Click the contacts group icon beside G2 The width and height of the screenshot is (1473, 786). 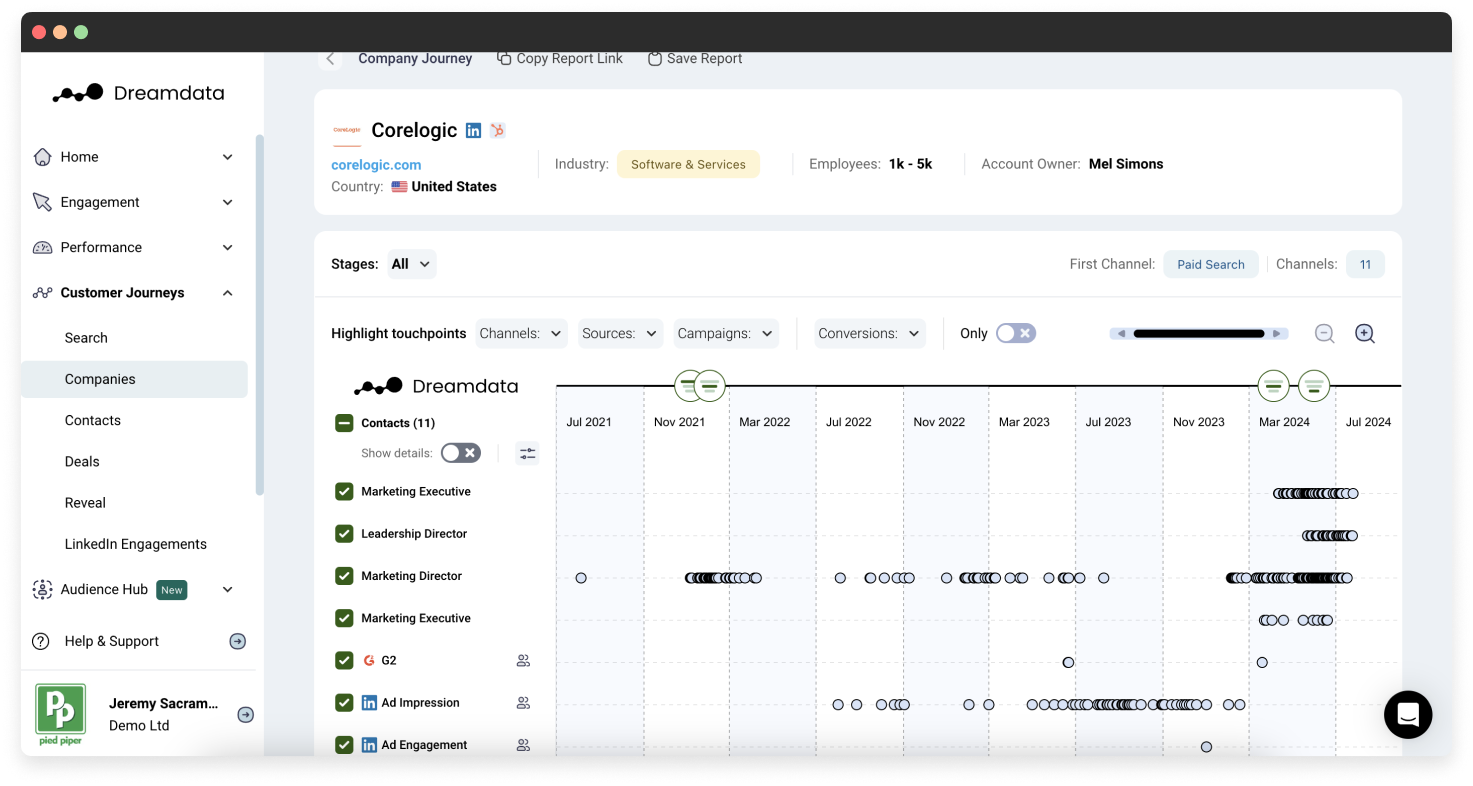[523, 660]
